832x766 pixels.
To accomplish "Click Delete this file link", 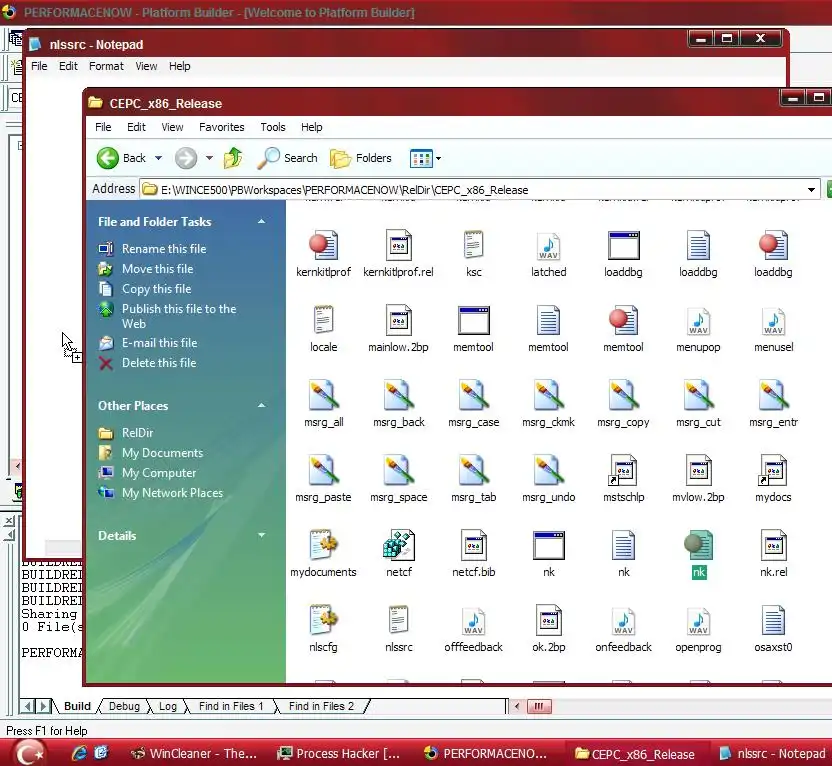I will (x=159, y=363).
